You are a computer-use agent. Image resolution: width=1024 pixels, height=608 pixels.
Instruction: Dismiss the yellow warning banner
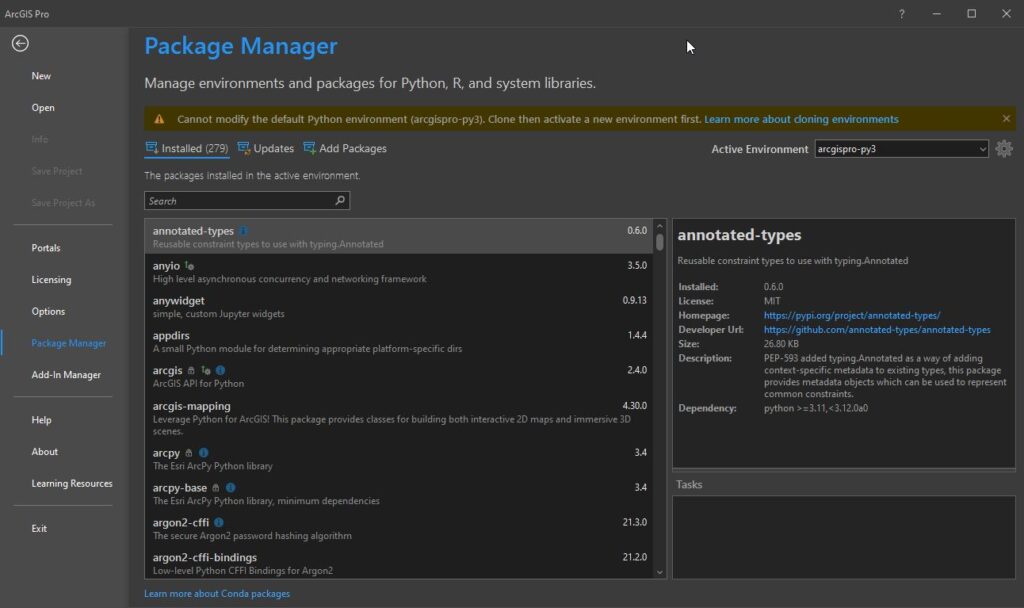pyautogui.click(x=1006, y=119)
